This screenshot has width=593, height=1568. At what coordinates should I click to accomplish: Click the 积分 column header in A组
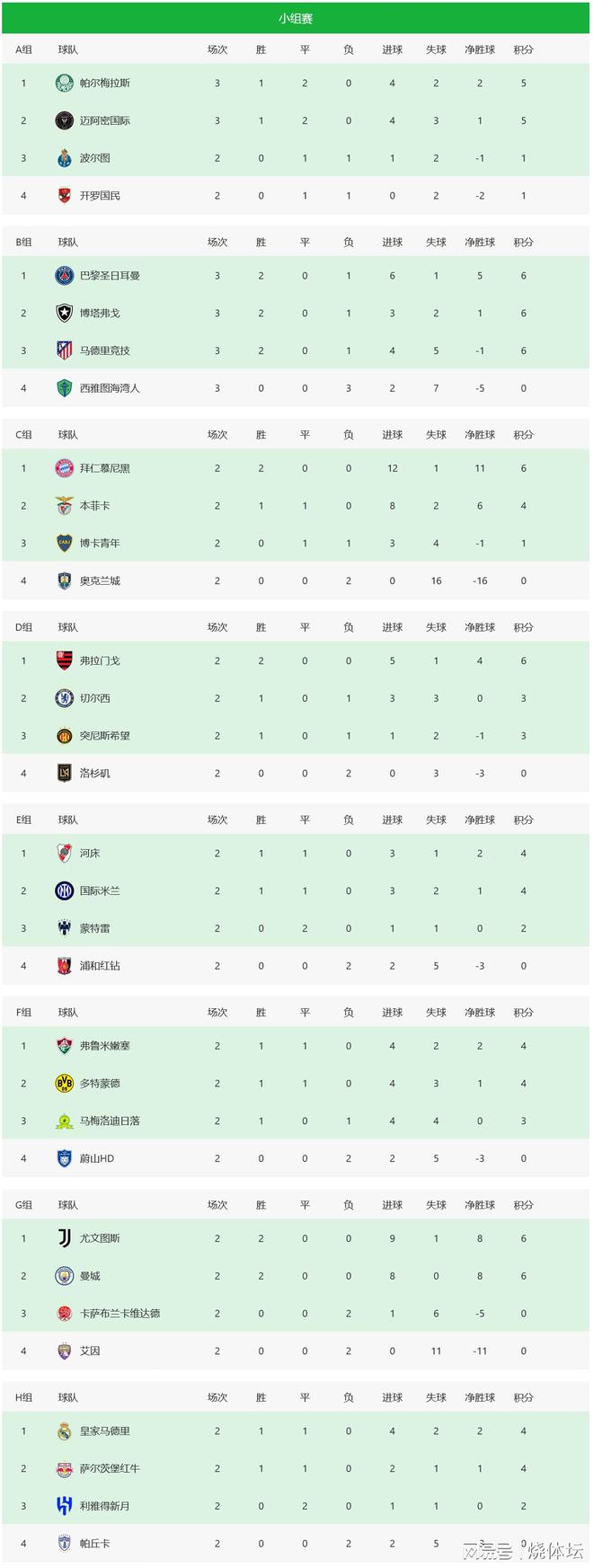coord(523,49)
